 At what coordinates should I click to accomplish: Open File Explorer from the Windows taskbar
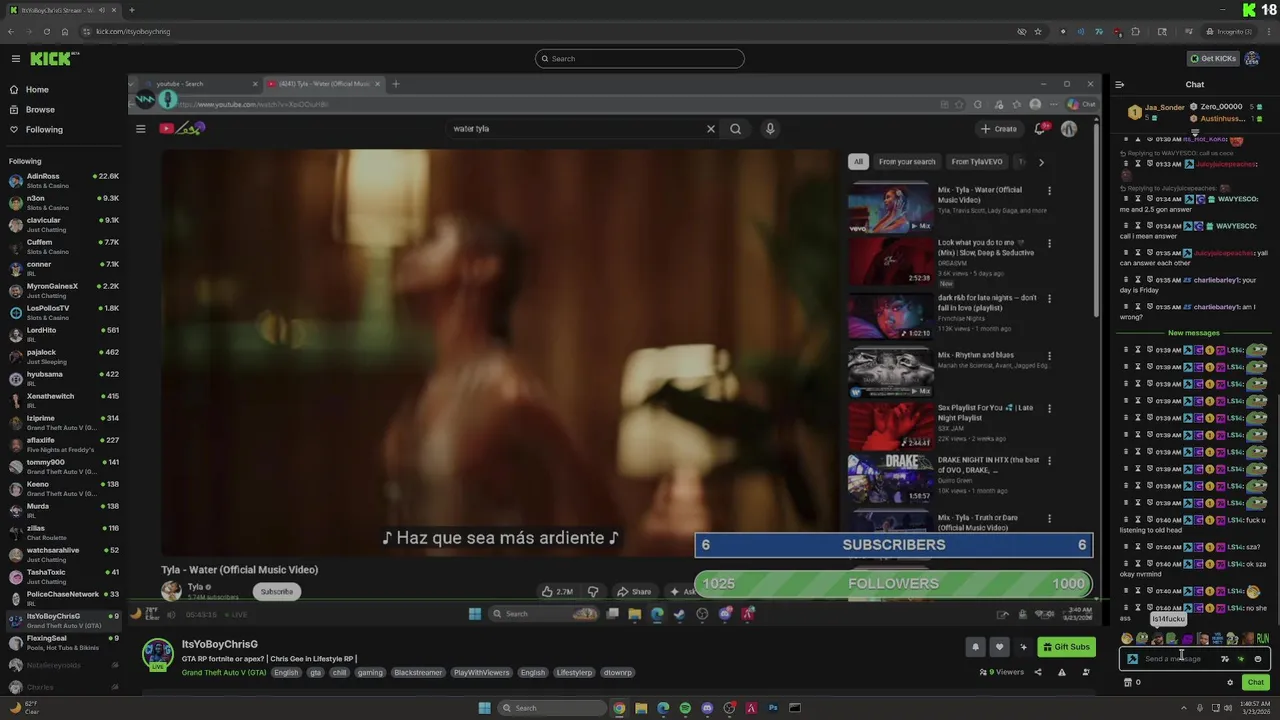[x=641, y=708]
